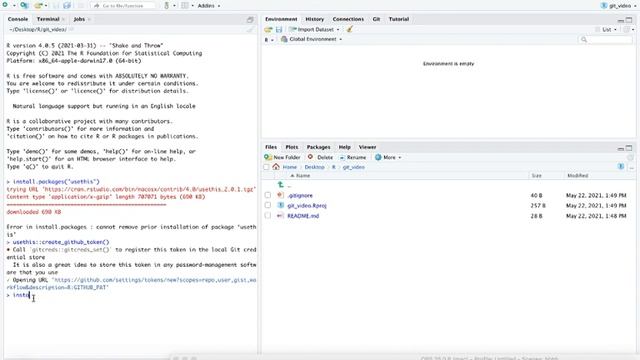Click the save workspace disk icon
This screenshot has height=360, width=640.
tap(279, 29)
